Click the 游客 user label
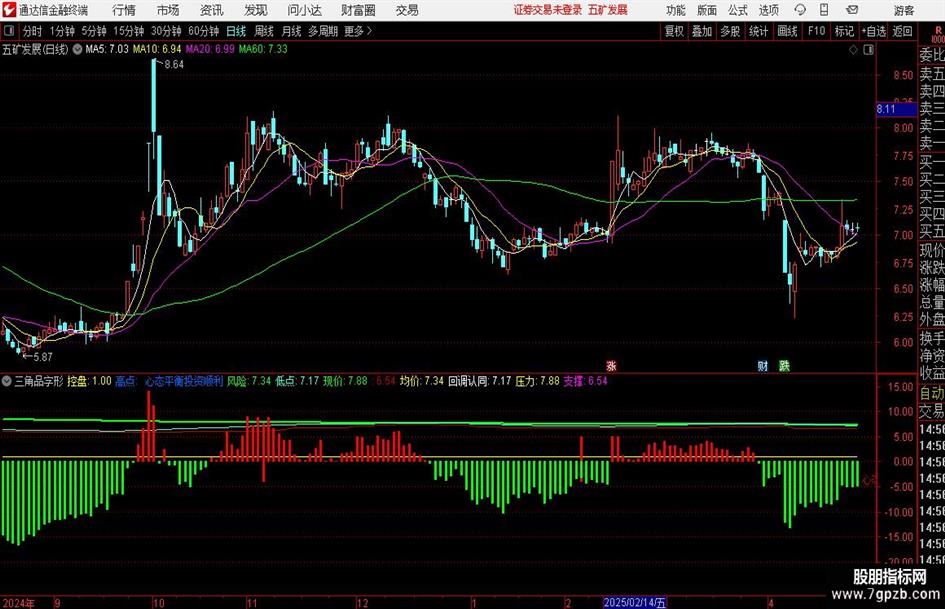945x609 pixels. [903, 10]
